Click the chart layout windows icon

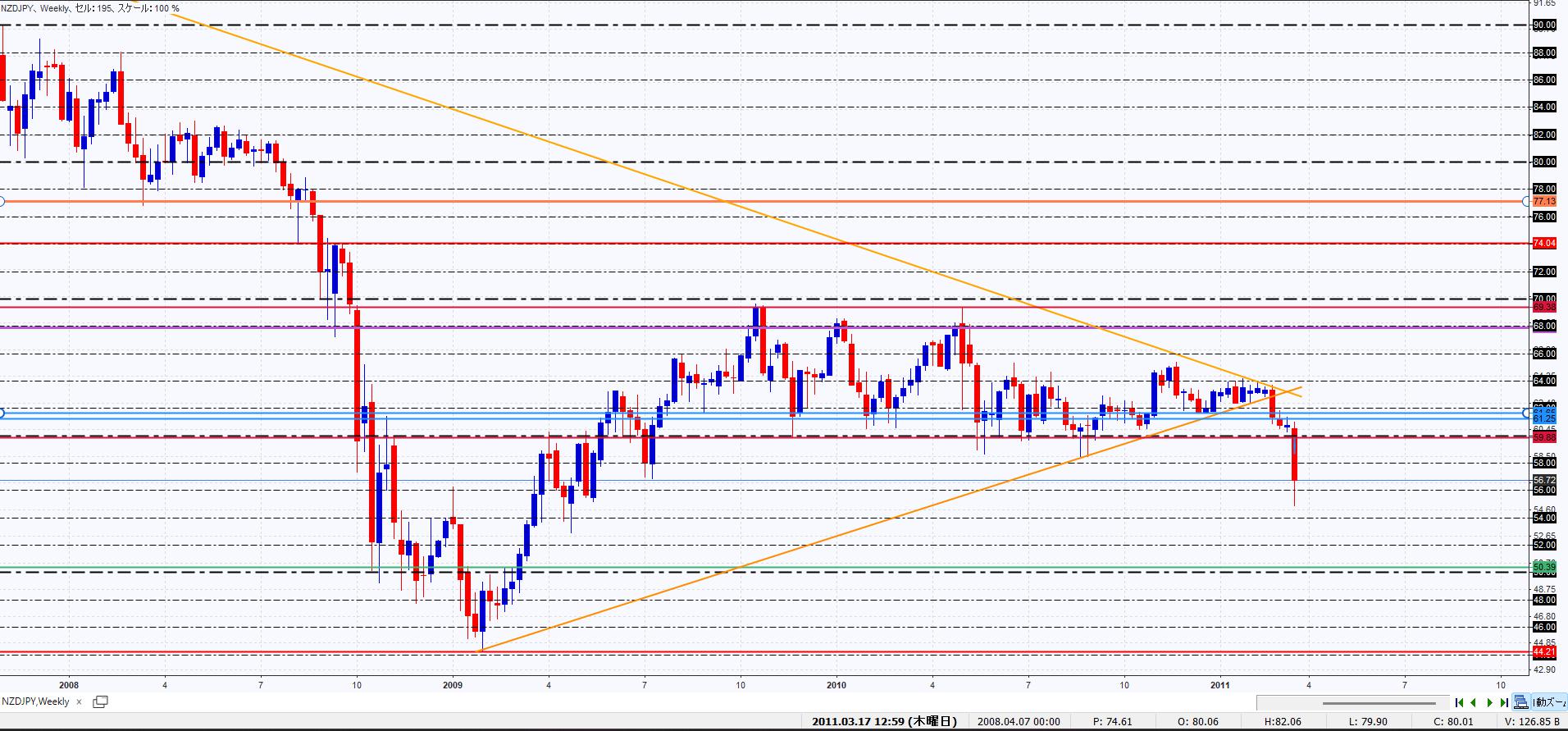coord(1521,702)
